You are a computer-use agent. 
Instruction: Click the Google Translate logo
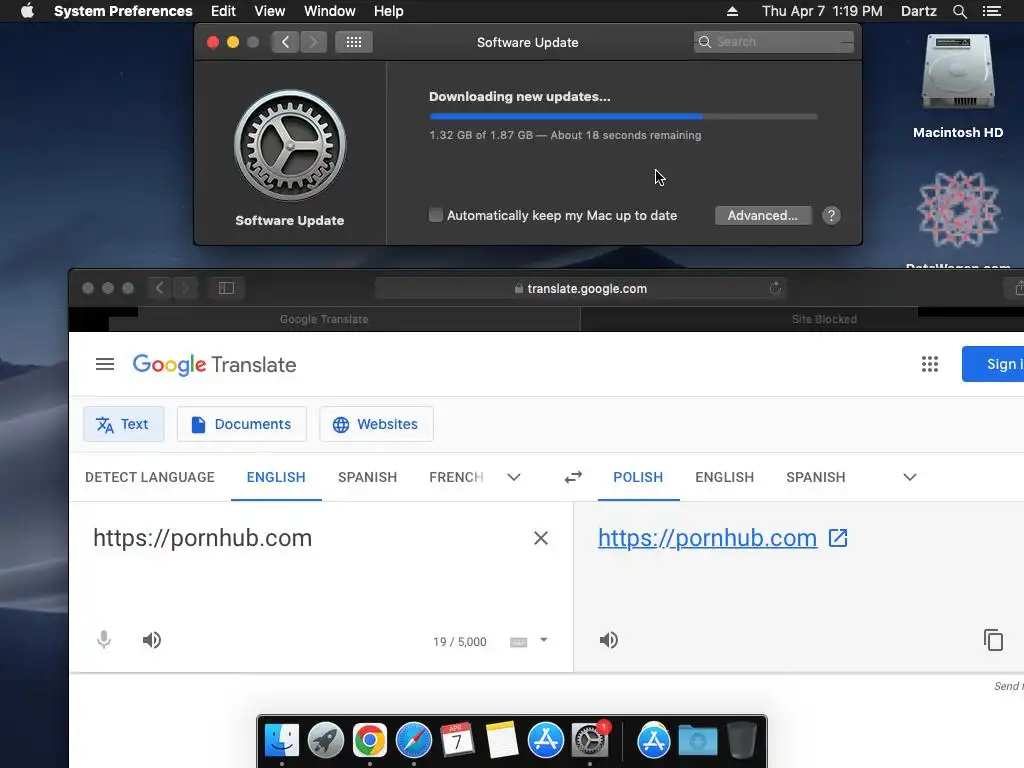coord(215,364)
